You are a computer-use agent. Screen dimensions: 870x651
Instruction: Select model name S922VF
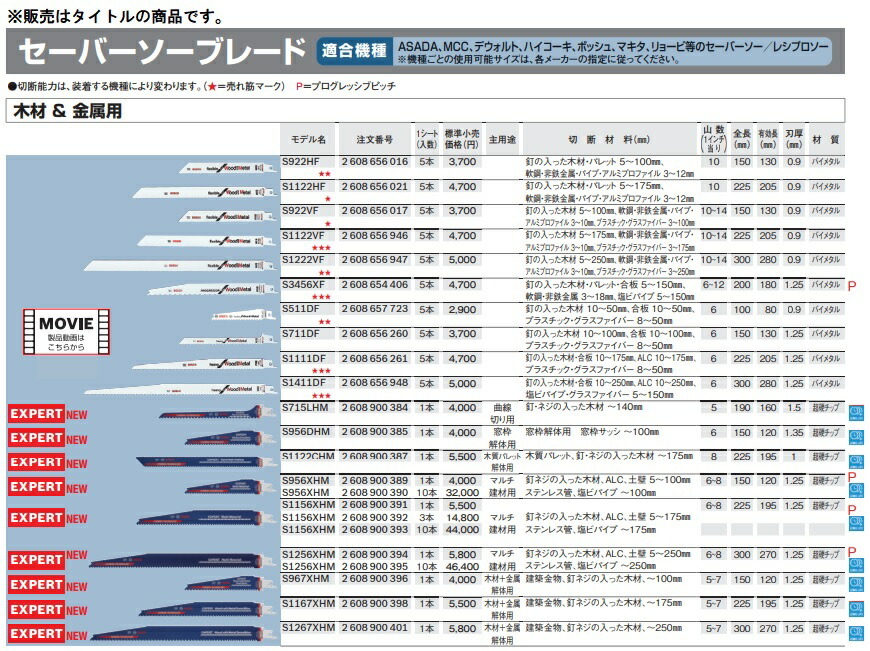[x=300, y=211]
